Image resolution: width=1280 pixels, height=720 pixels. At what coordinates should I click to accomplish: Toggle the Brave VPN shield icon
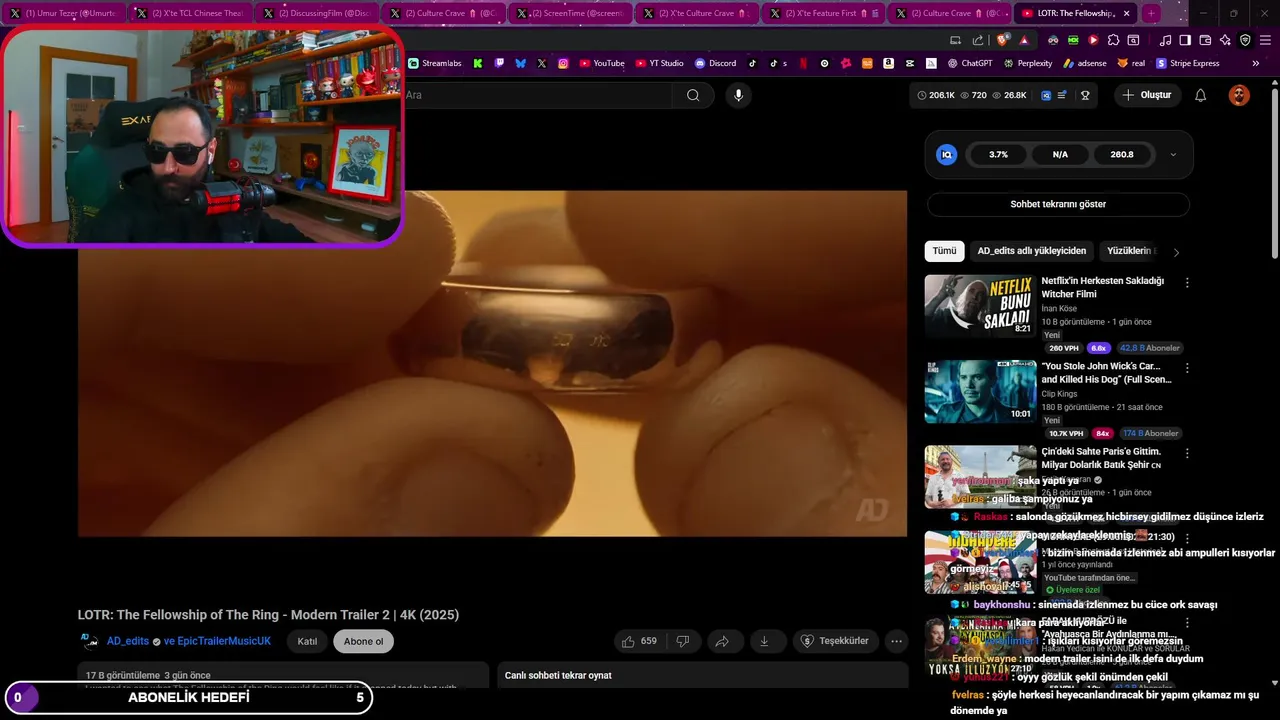click(1245, 40)
